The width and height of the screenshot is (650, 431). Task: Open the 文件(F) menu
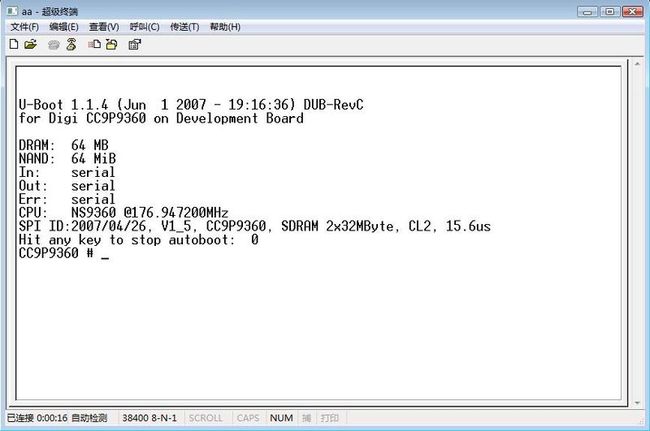click(24, 27)
